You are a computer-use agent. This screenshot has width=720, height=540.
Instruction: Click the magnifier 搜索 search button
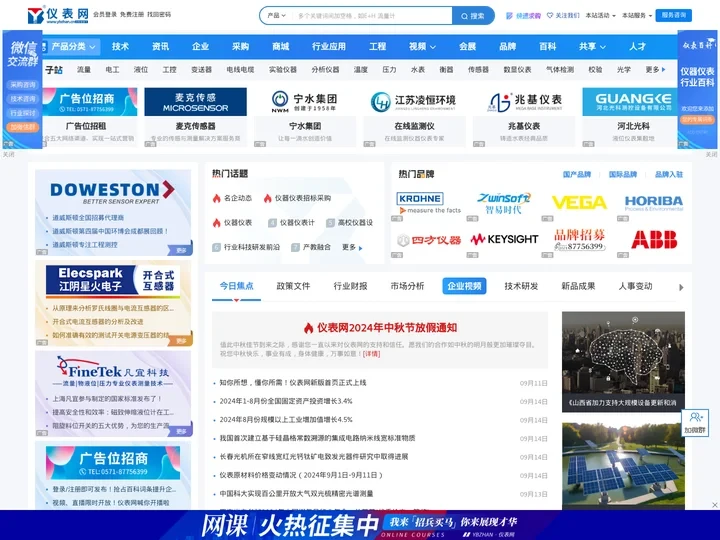click(473, 16)
